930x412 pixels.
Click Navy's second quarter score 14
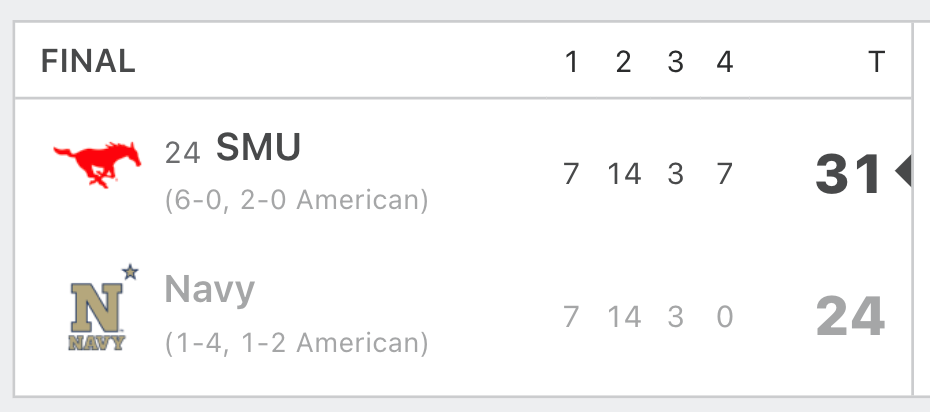click(624, 317)
